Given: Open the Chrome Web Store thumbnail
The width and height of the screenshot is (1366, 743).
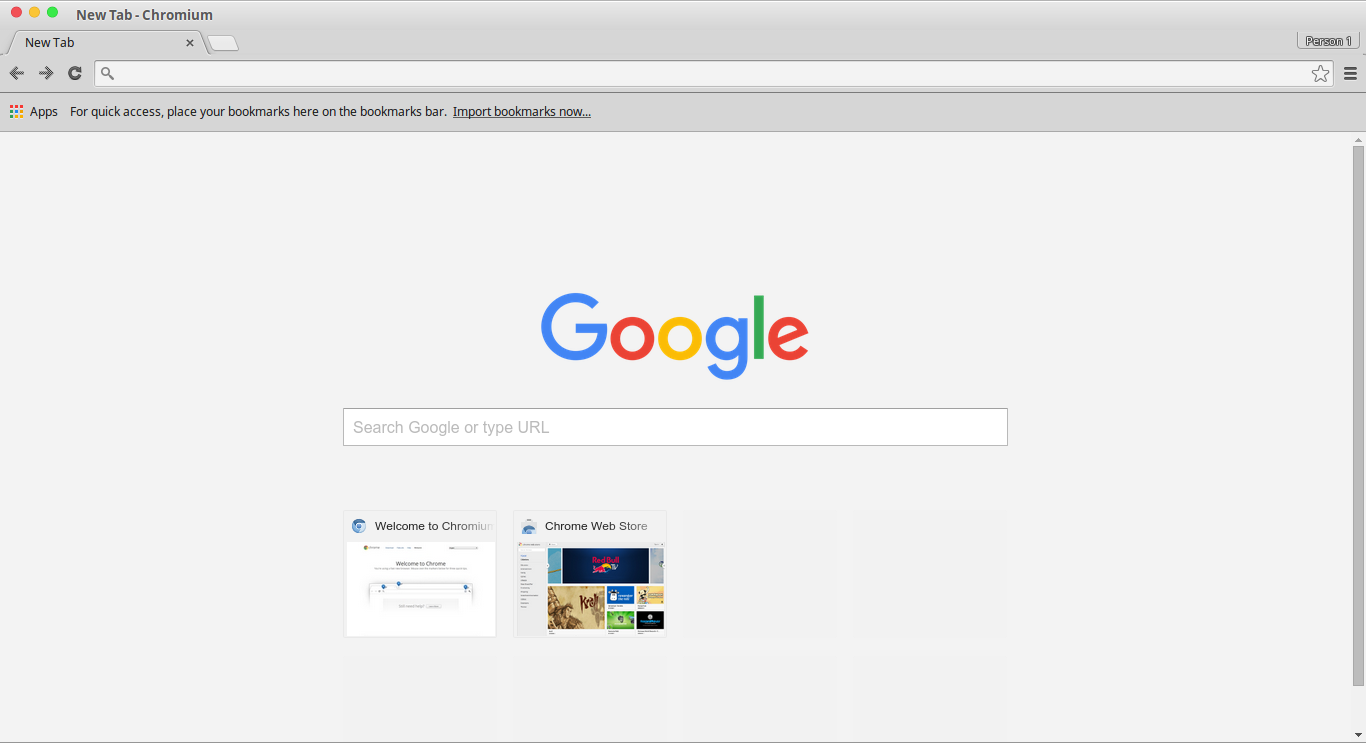Looking at the screenshot, I should point(590,574).
